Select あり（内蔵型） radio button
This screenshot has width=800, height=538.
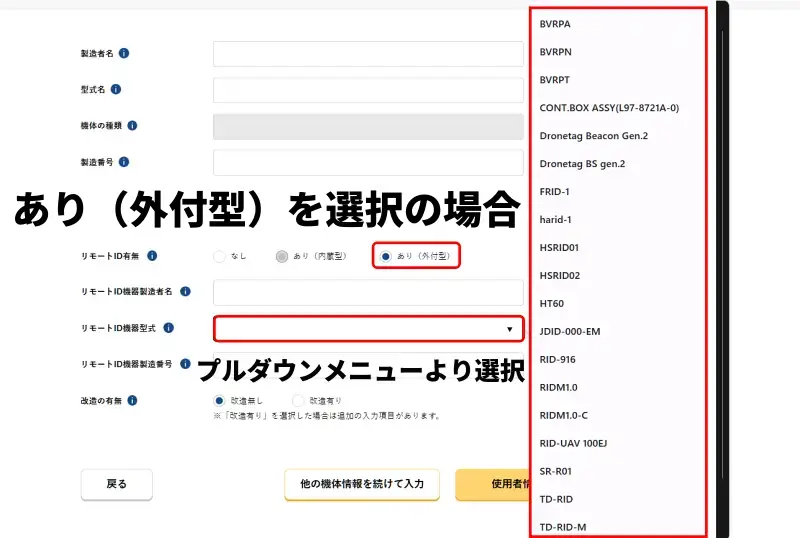pos(282,256)
